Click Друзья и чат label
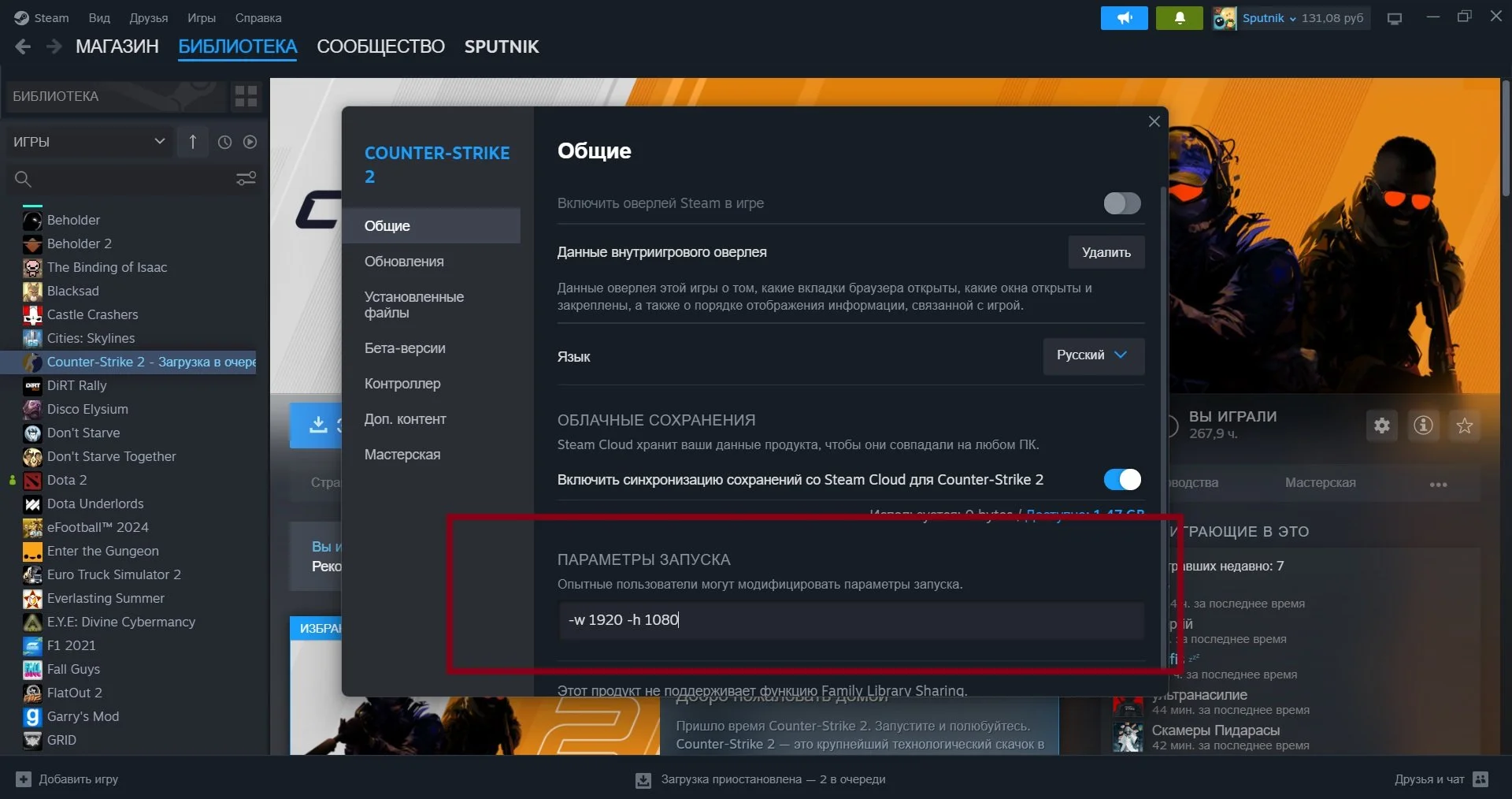This screenshot has width=1512, height=799. pyautogui.click(x=1429, y=779)
